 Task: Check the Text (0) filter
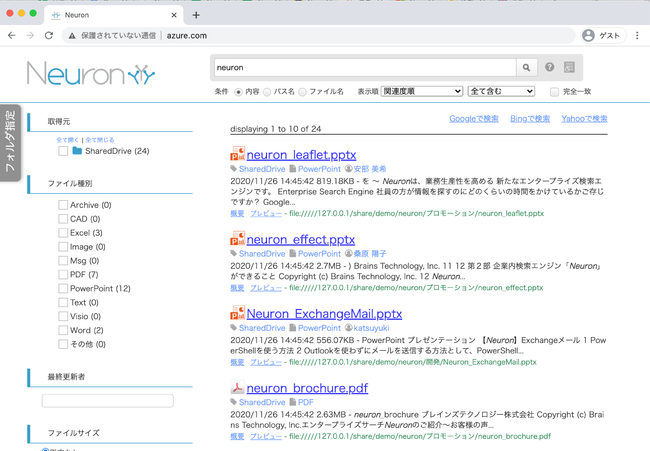(63, 302)
